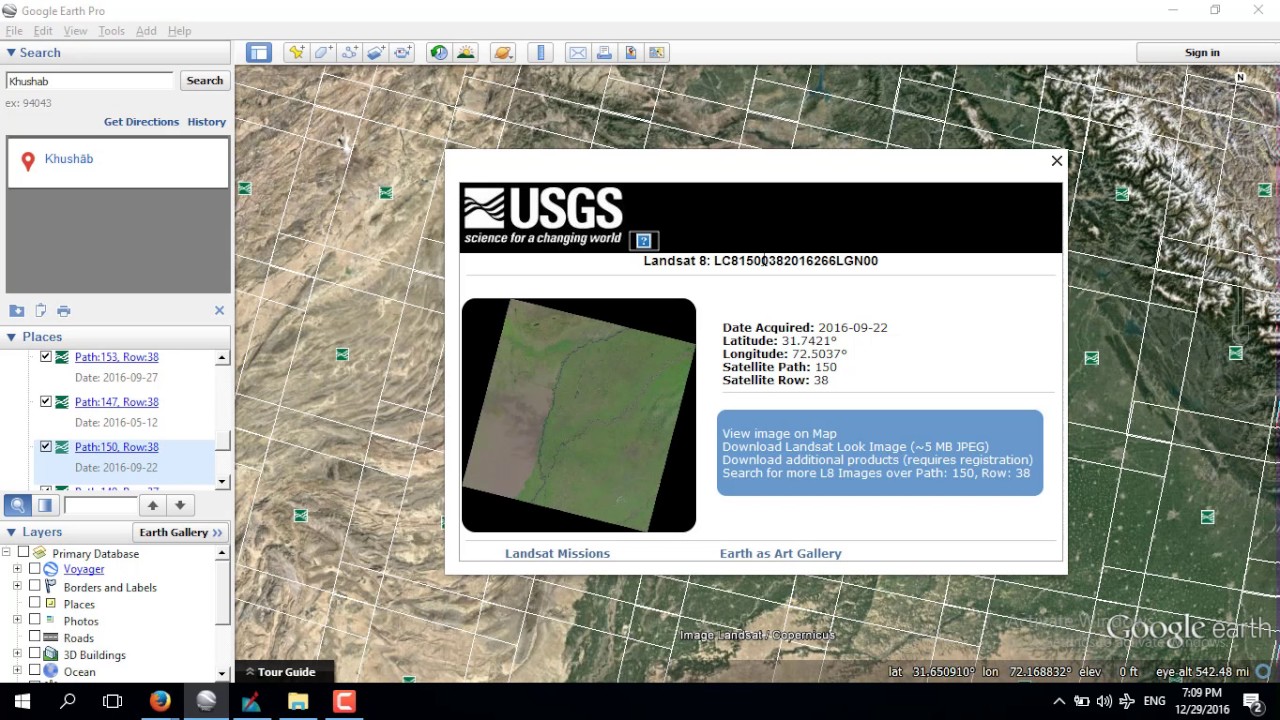
Task: Click the printer icon in search panel
Action: (x=64, y=311)
